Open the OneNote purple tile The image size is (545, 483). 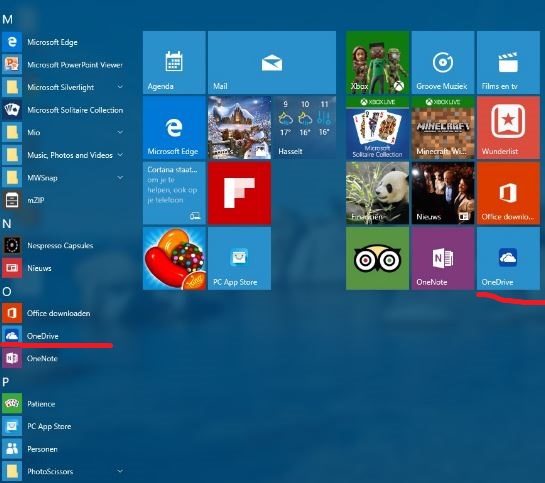pyautogui.click(x=443, y=259)
